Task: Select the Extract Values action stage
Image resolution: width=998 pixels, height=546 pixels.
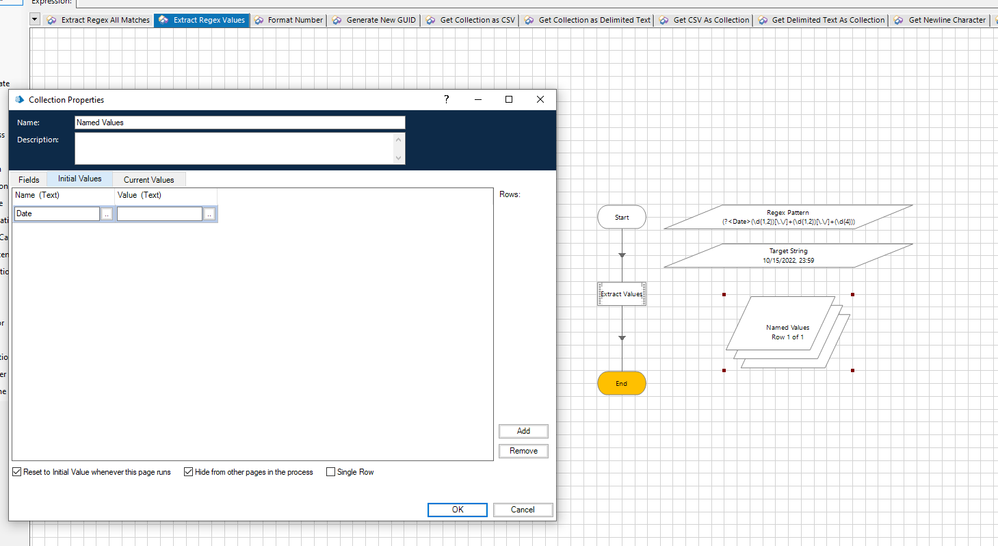Action: coord(622,294)
